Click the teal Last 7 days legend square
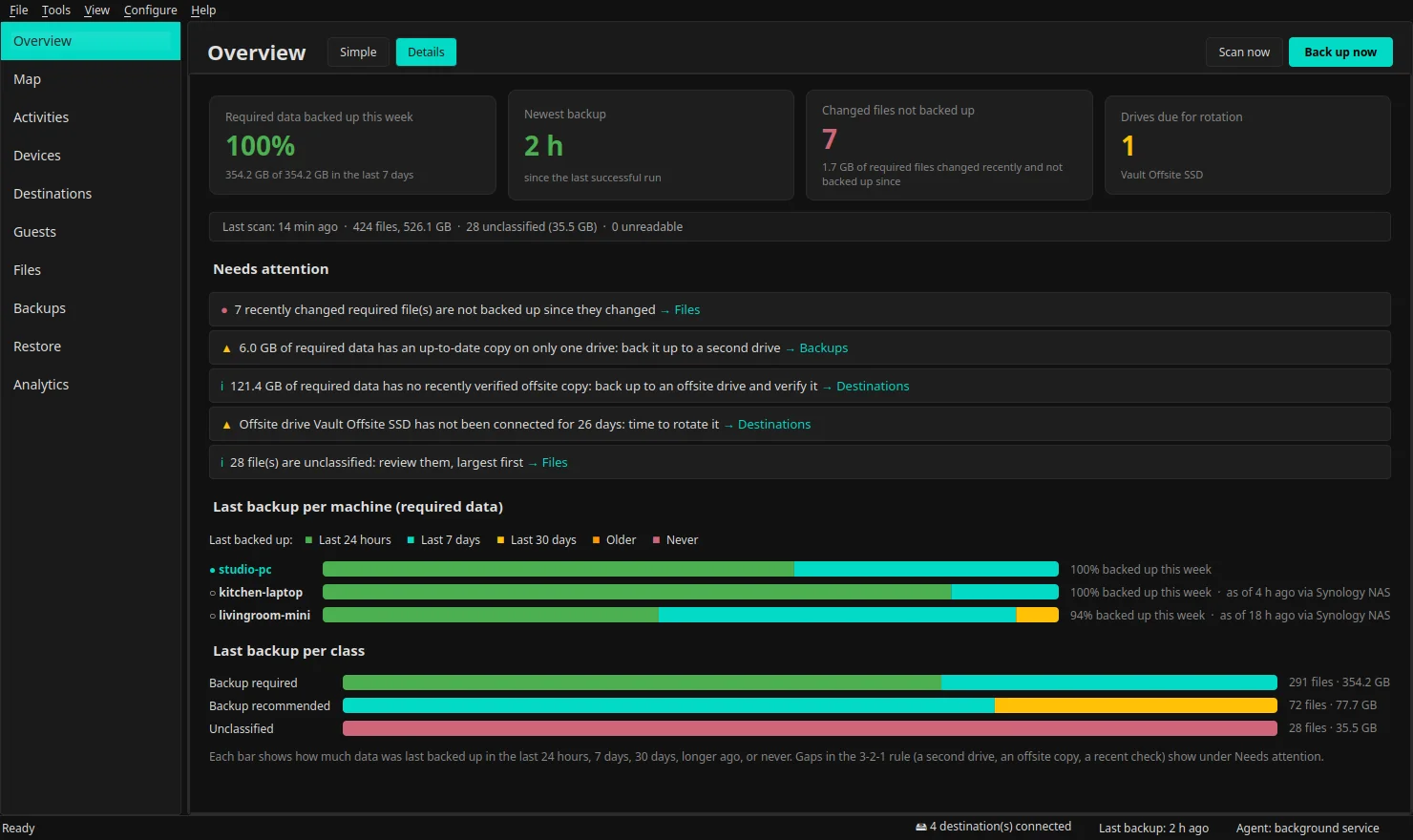This screenshot has height=840, width=1413. [411, 540]
